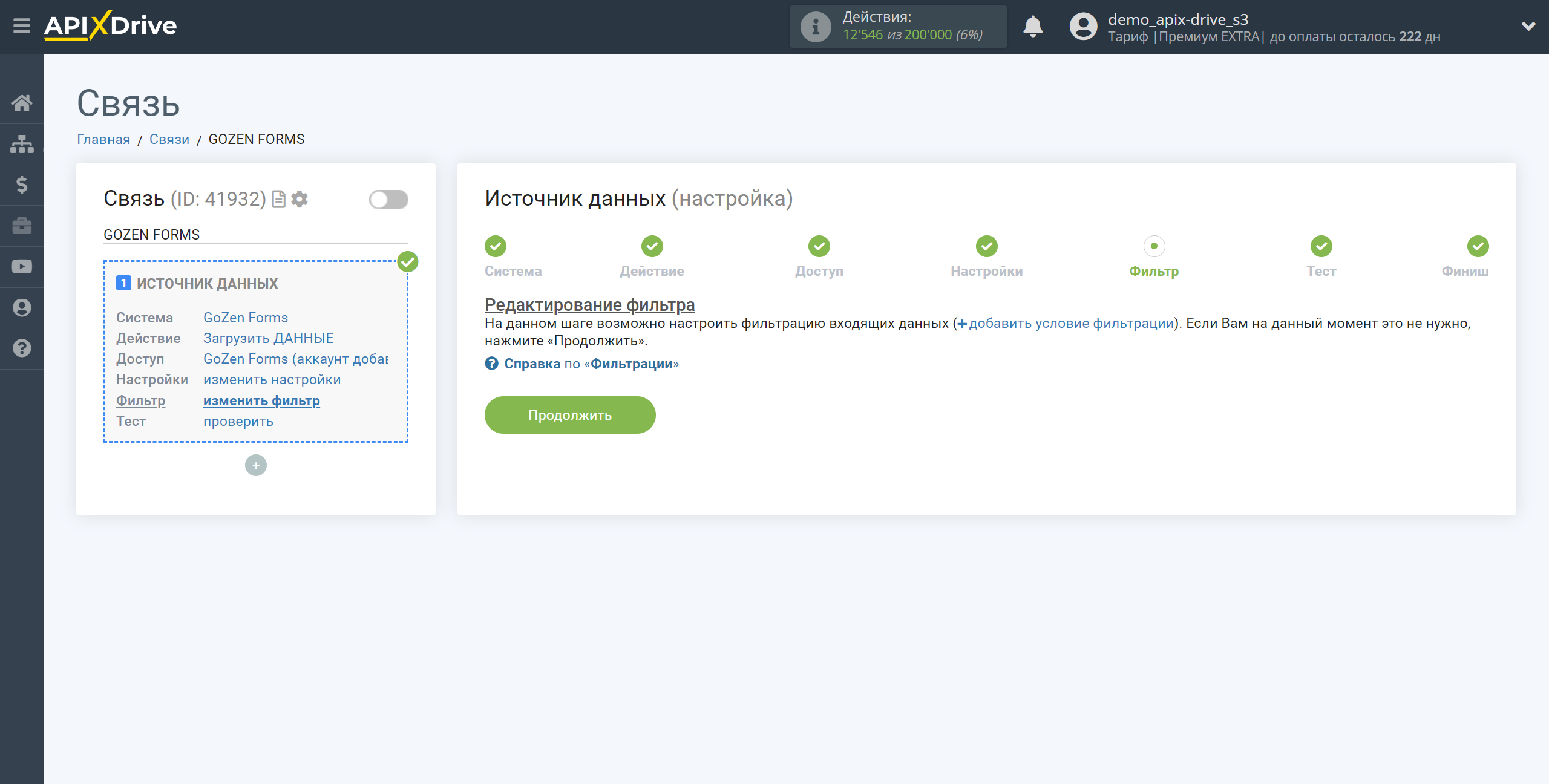Toggle the connection ID 41932 on/off switch
The image size is (1549, 784).
[x=389, y=198]
